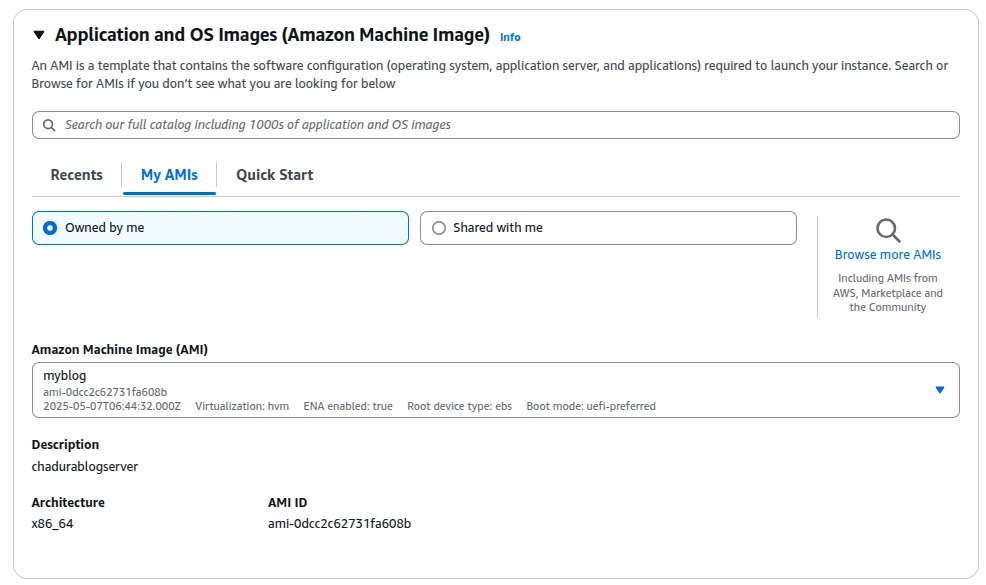Switch to the Quick Start tab
Screen dimensions: 986x585
(x=274, y=174)
